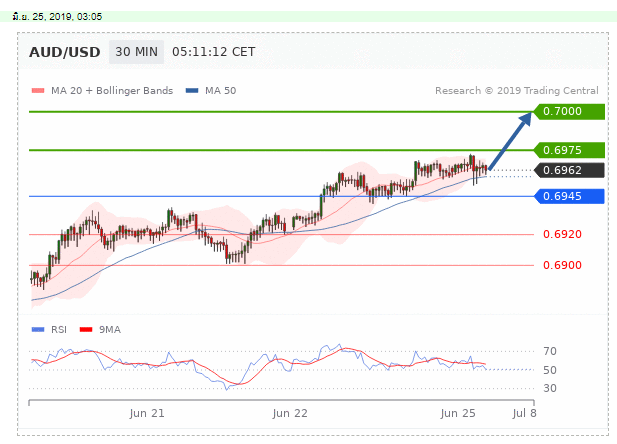
Task: Click the MA 50 legend label
Action: 221,91
